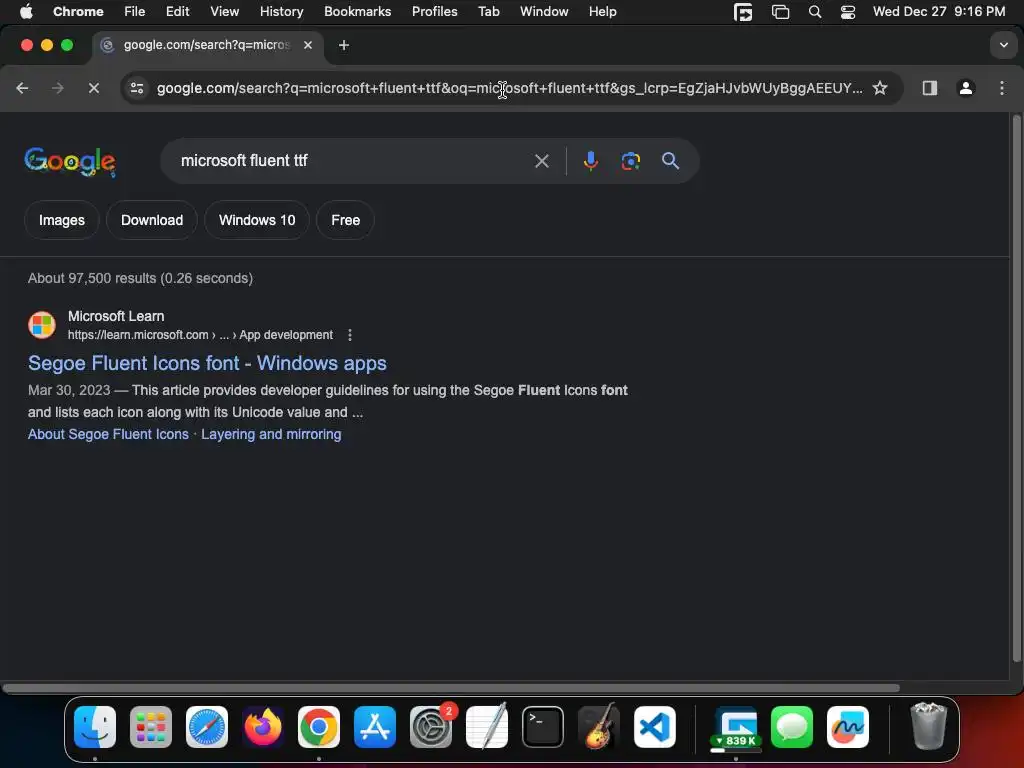Viewport: 1024px width, 768px height.
Task: Open more options for Microsoft Learn result
Action: (350, 335)
